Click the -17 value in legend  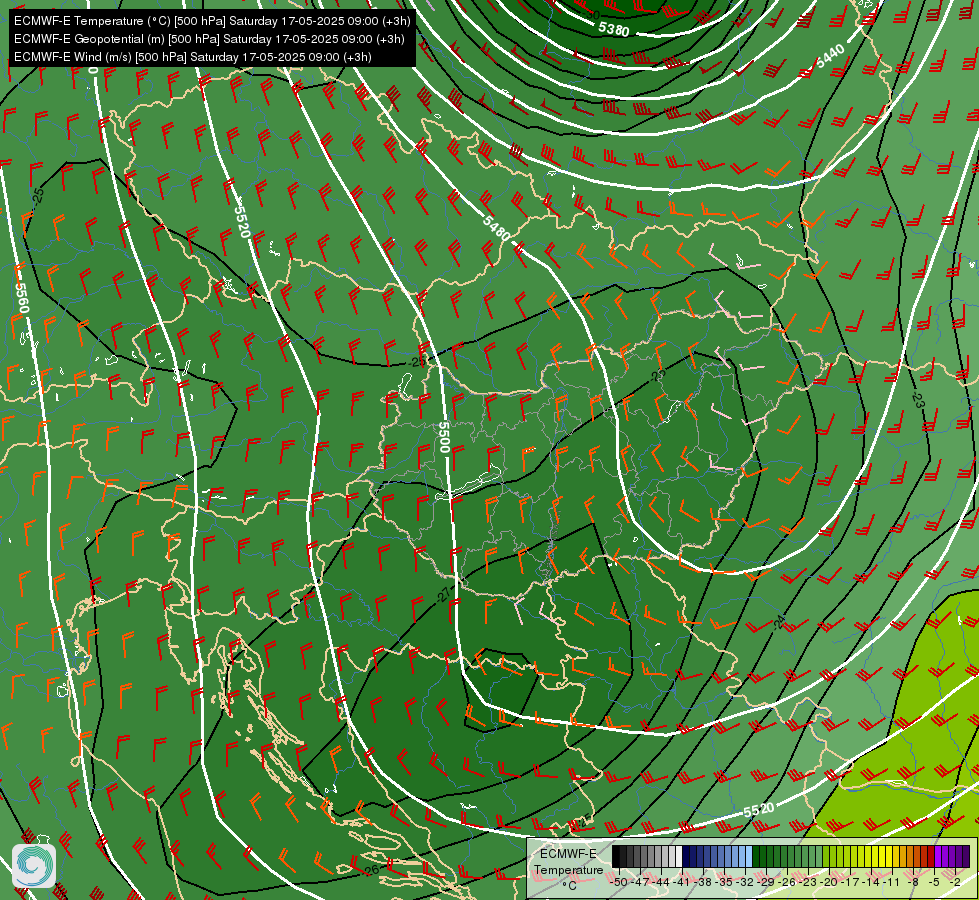850,882
